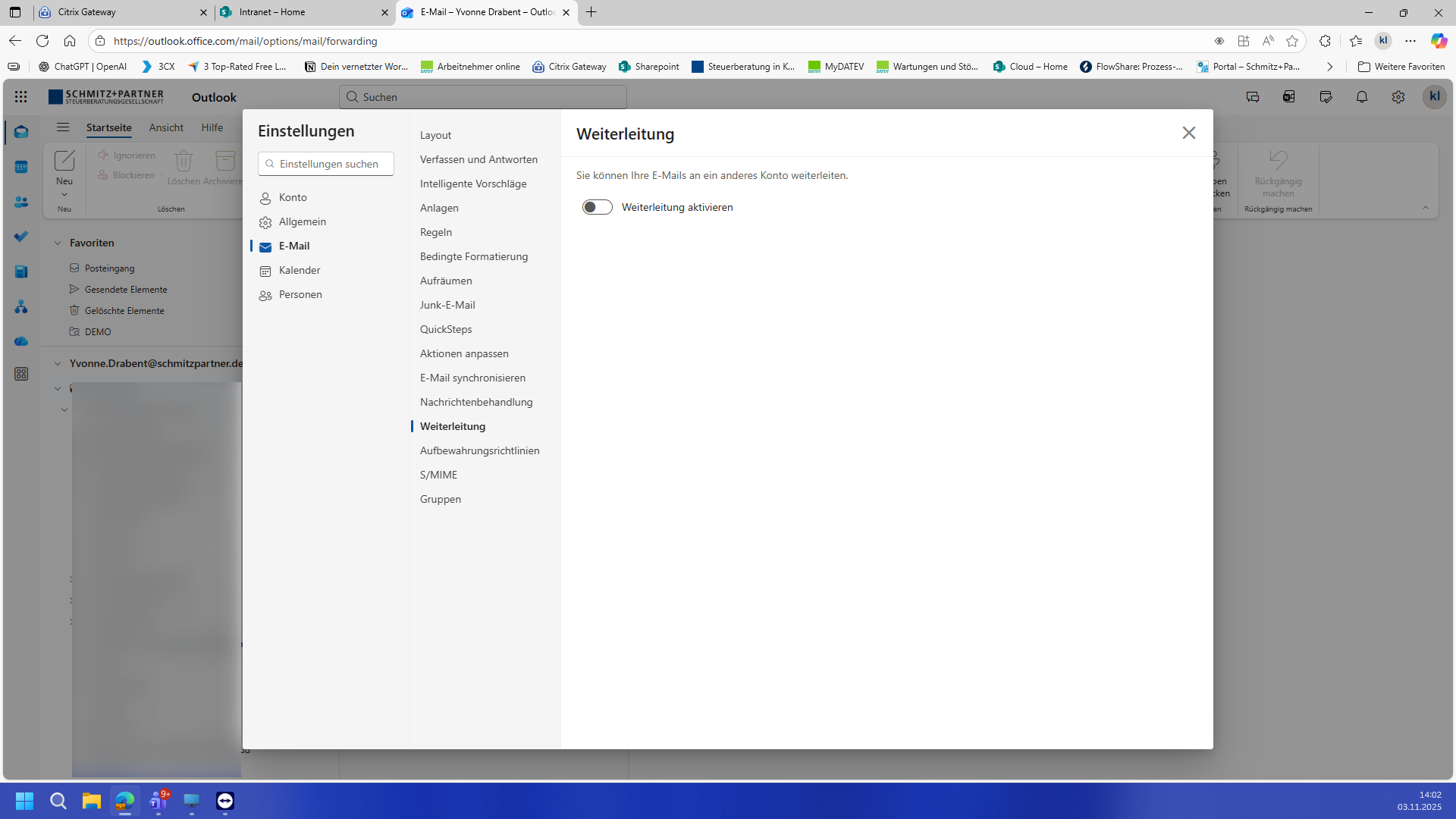Open the Kalender settings category
Image resolution: width=1456 pixels, height=819 pixels.
(300, 270)
